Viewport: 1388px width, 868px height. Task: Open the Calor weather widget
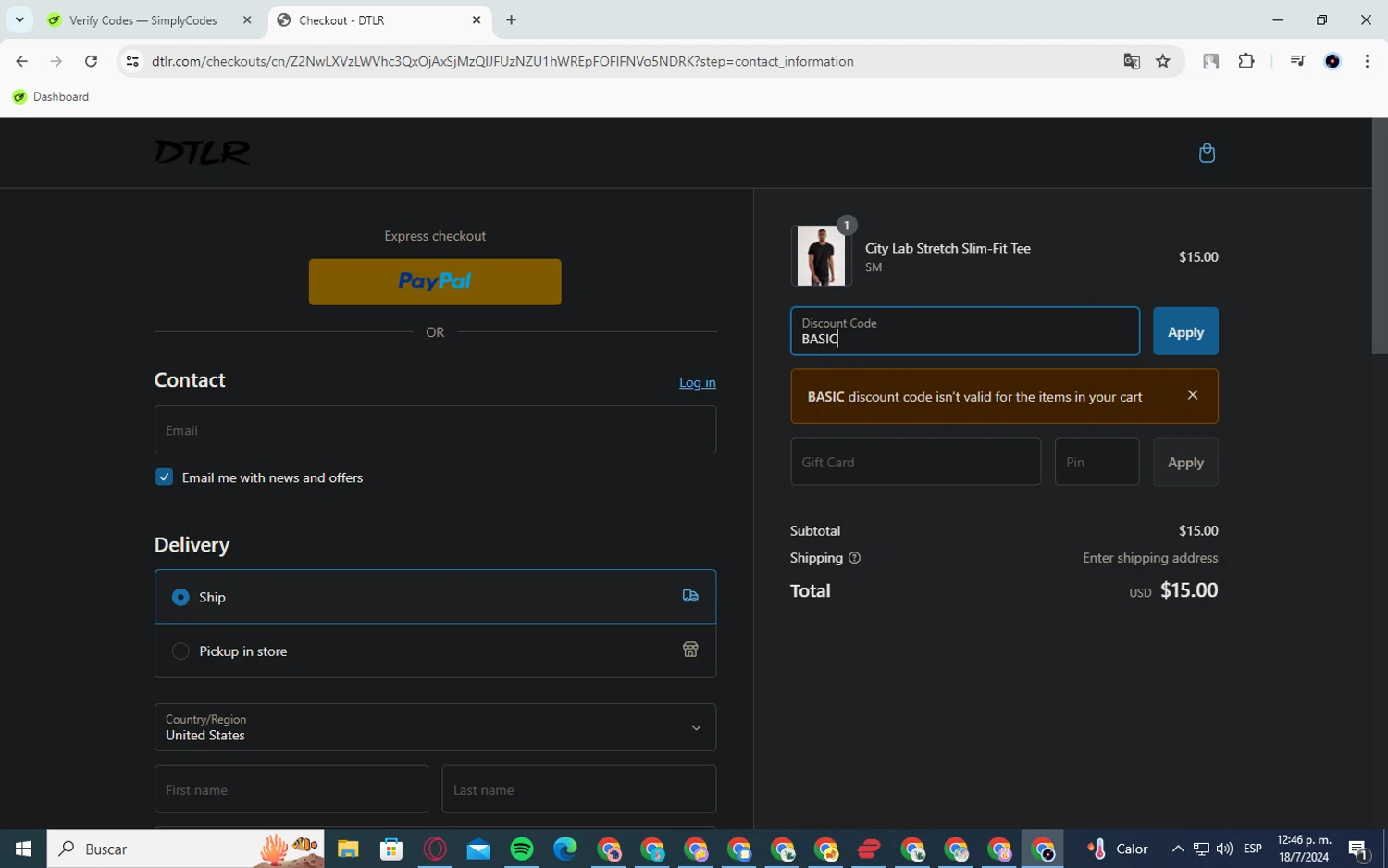(x=1118, y=849)
